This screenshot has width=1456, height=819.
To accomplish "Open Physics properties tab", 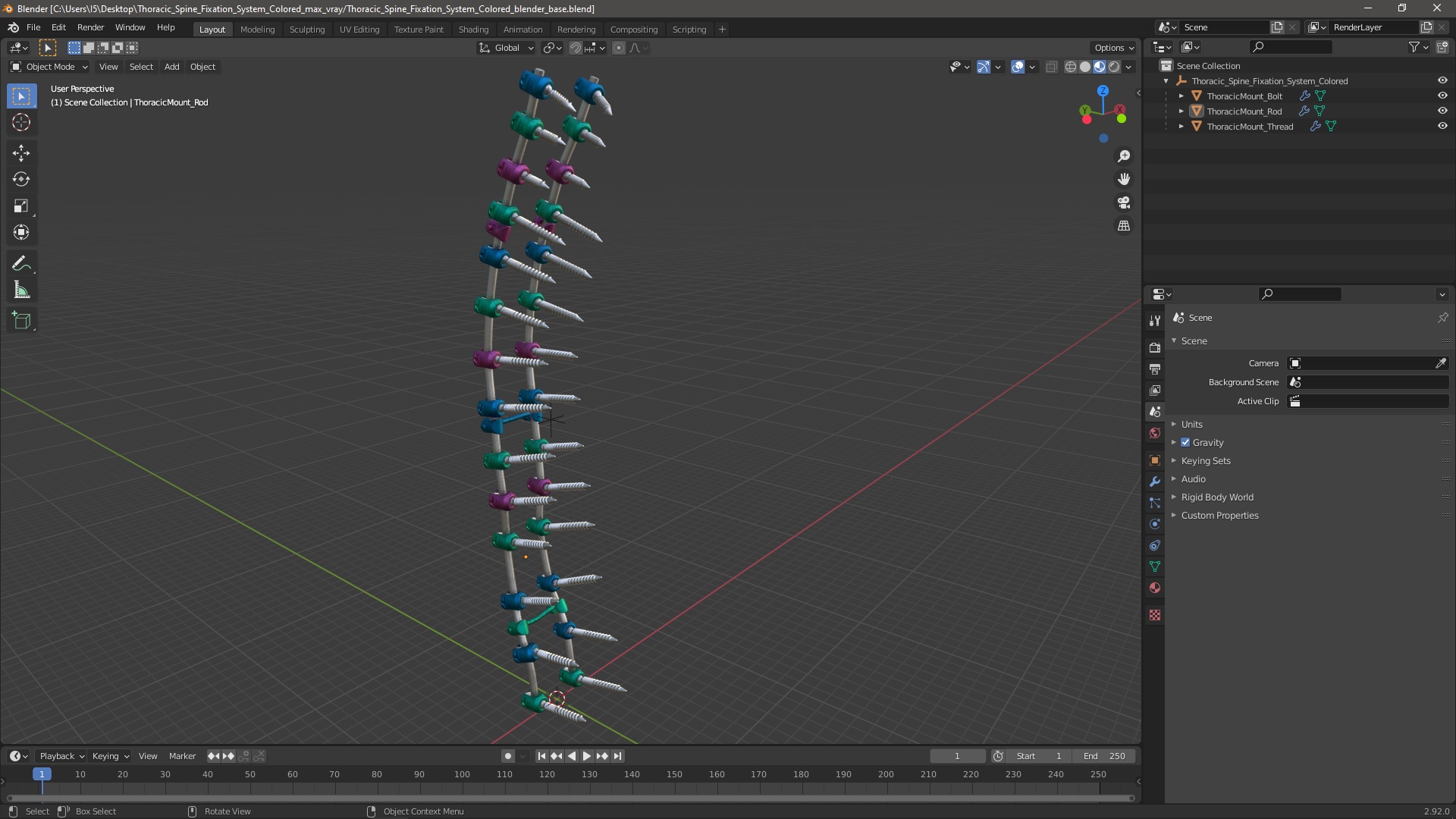I will [x=1155, y=524].
